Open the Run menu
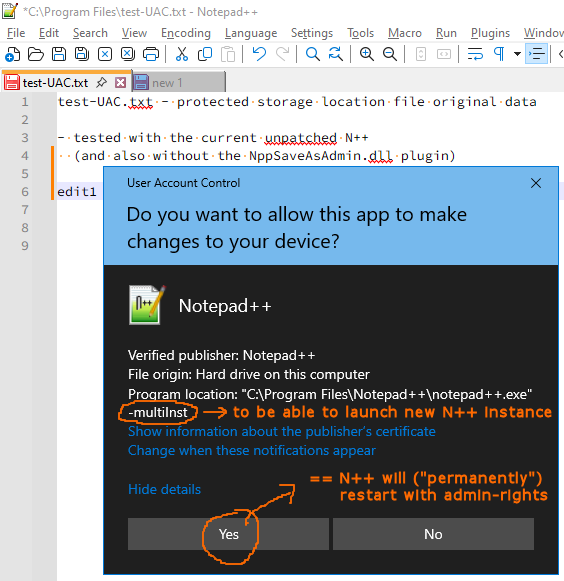564x581 pixels. [446, 33]
